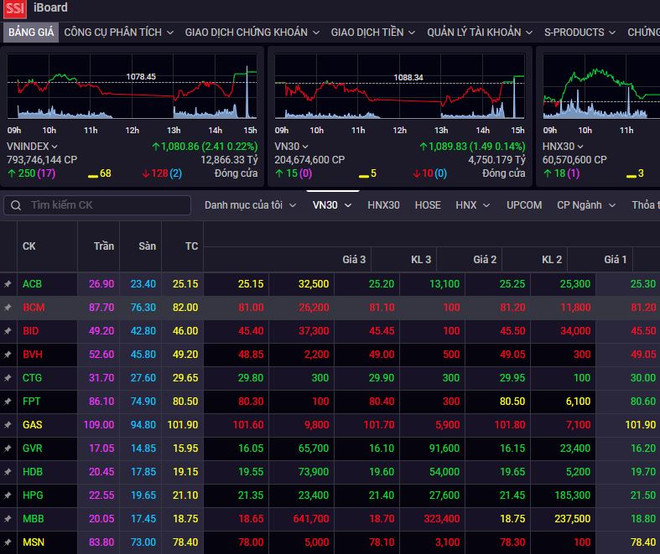Viewport: 660px width, 554px height.
Task: Click pin icon for GAS ticker
Action: [x=8, y=425]
